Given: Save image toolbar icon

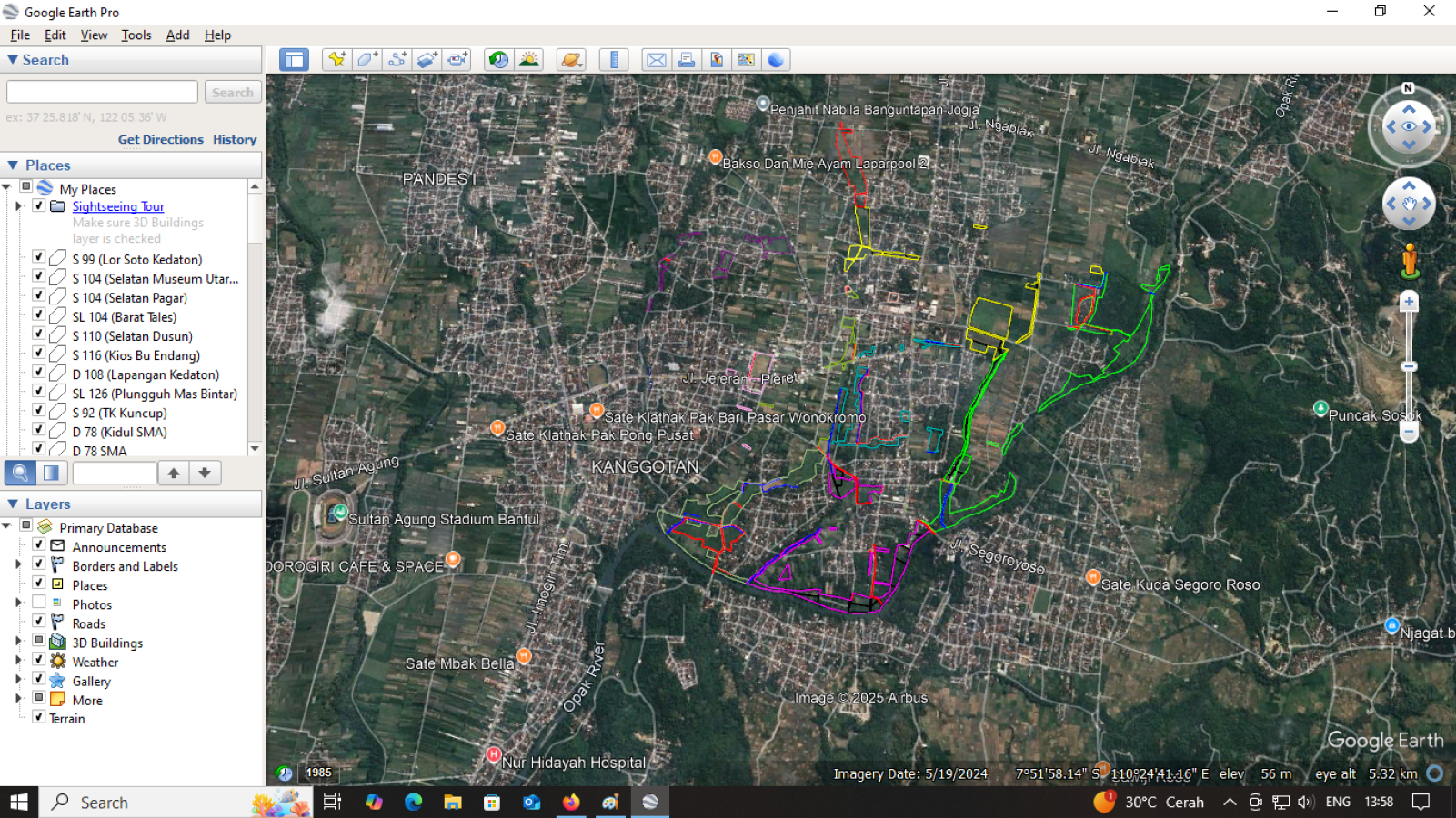Looking at the screenshot, I should click(716, 60).
